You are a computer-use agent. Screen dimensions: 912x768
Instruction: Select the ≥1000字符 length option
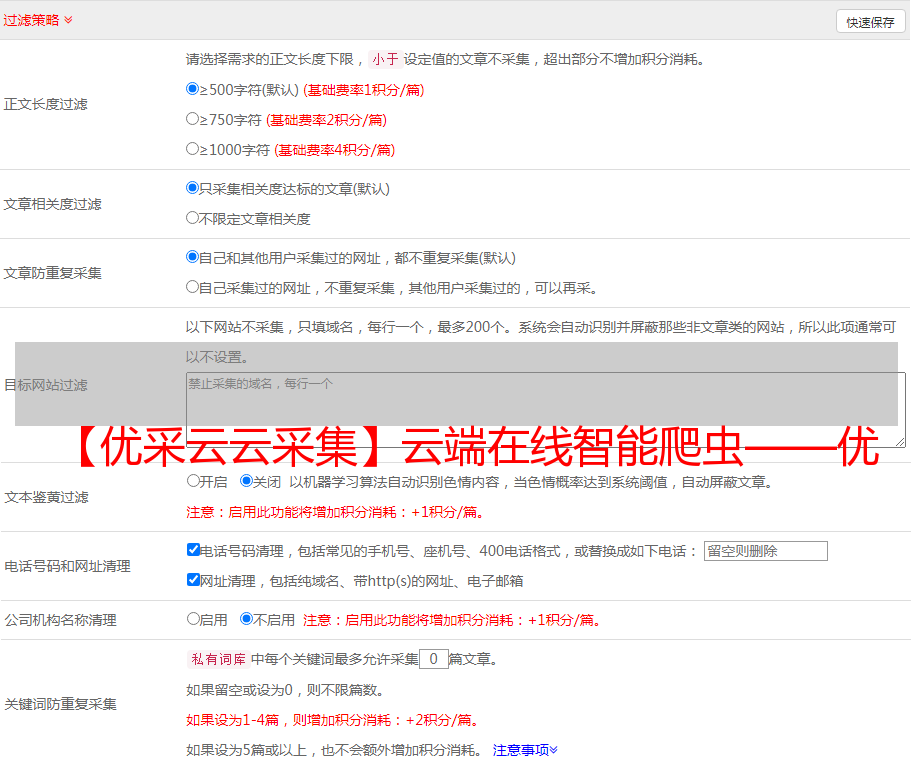point(193,149)
